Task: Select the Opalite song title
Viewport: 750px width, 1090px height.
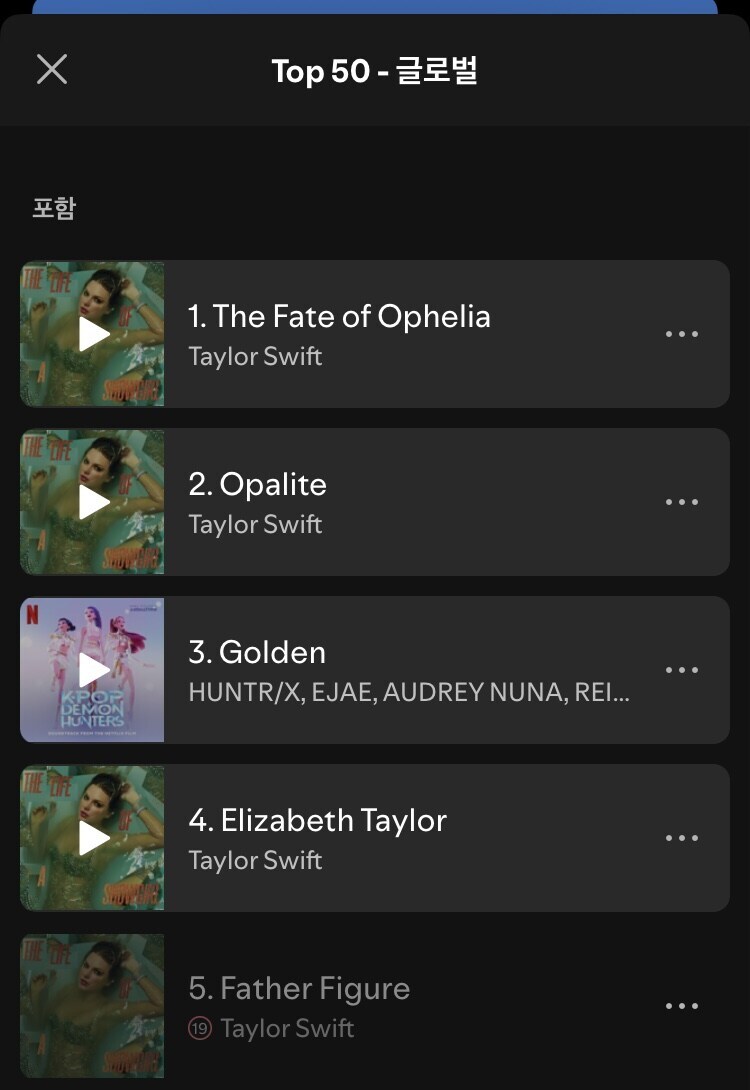Action: [x=257, y=485]
